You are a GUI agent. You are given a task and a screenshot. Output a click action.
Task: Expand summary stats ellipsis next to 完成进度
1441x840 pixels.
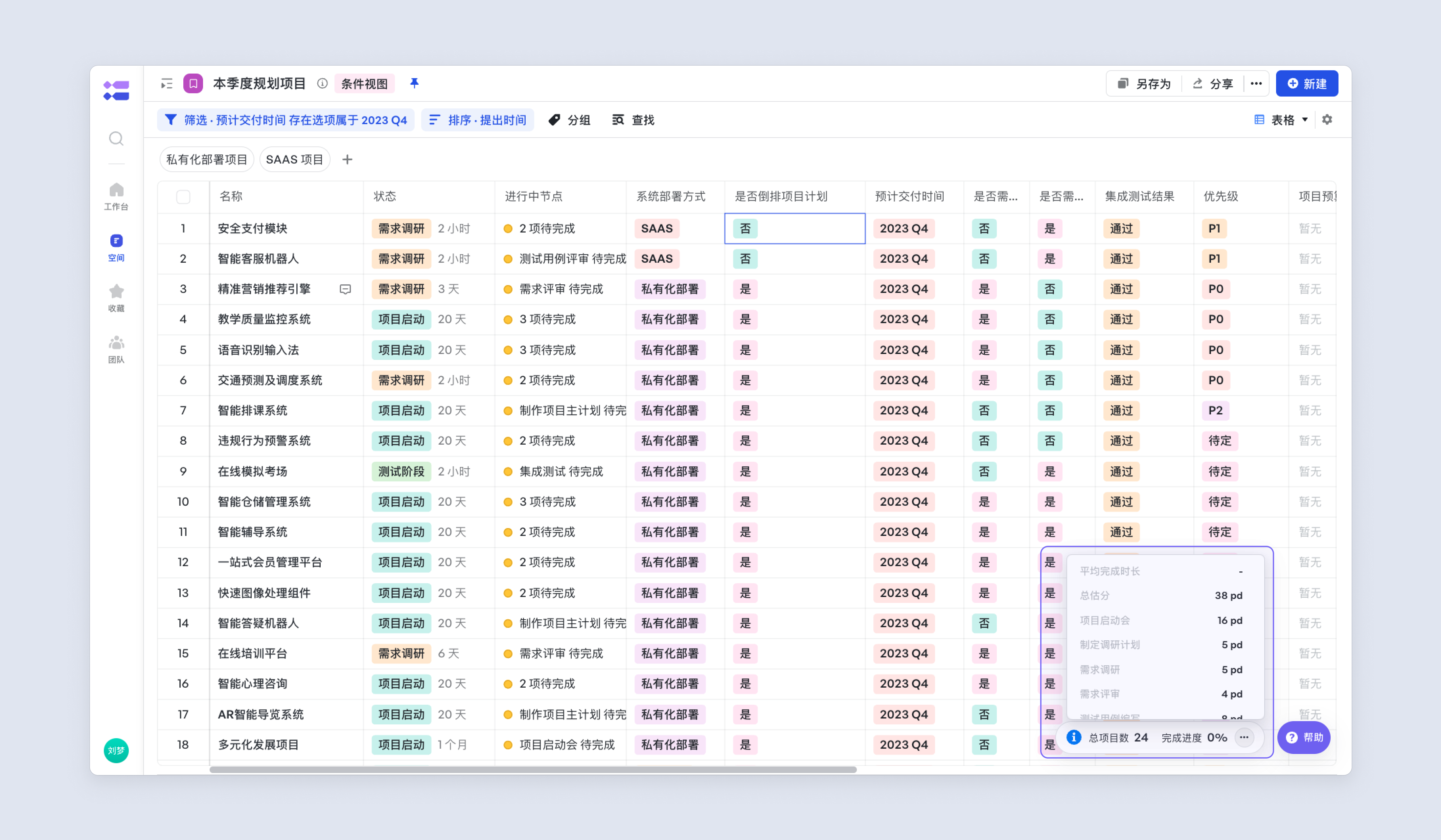pos(1244,737)
